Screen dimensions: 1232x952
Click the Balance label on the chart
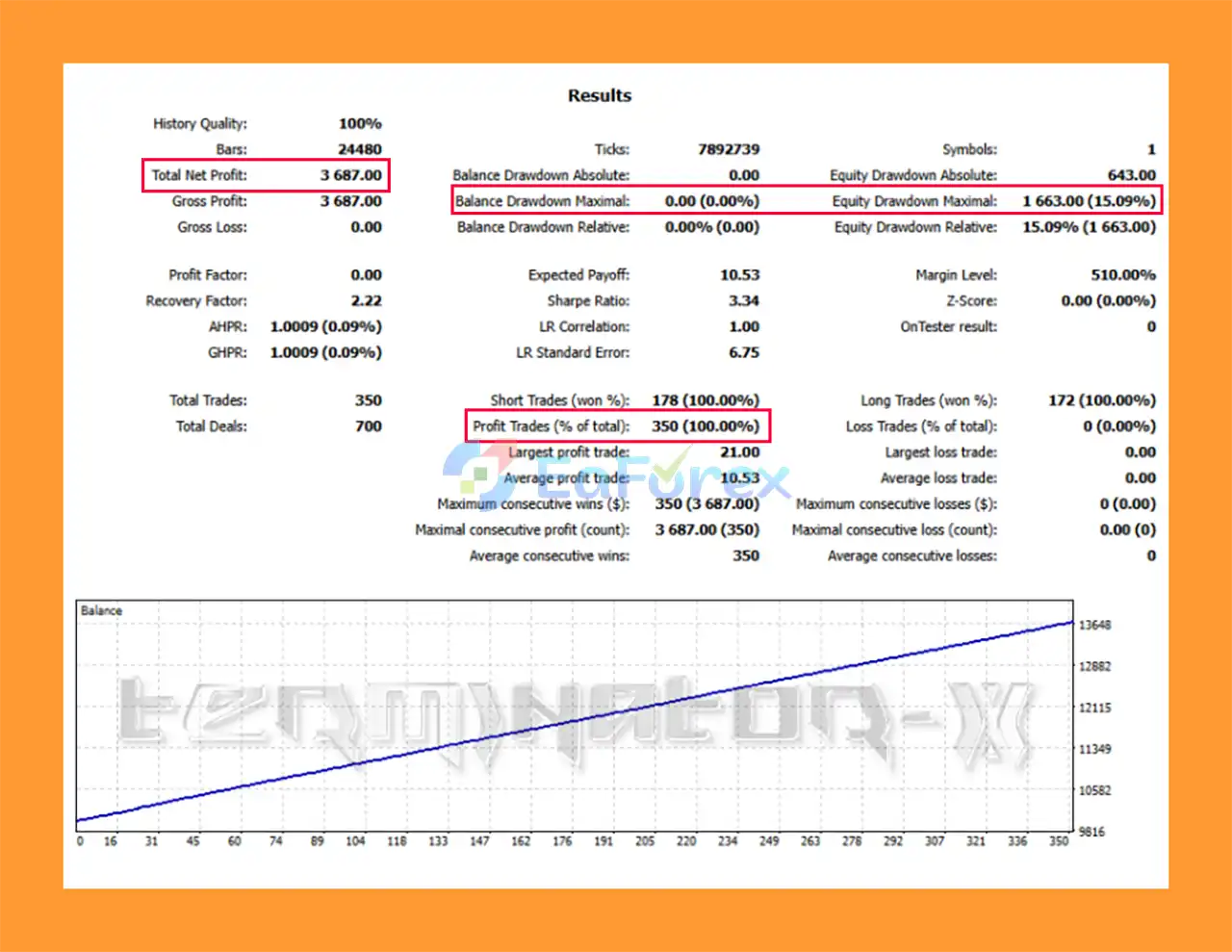(x=101, y=611)
